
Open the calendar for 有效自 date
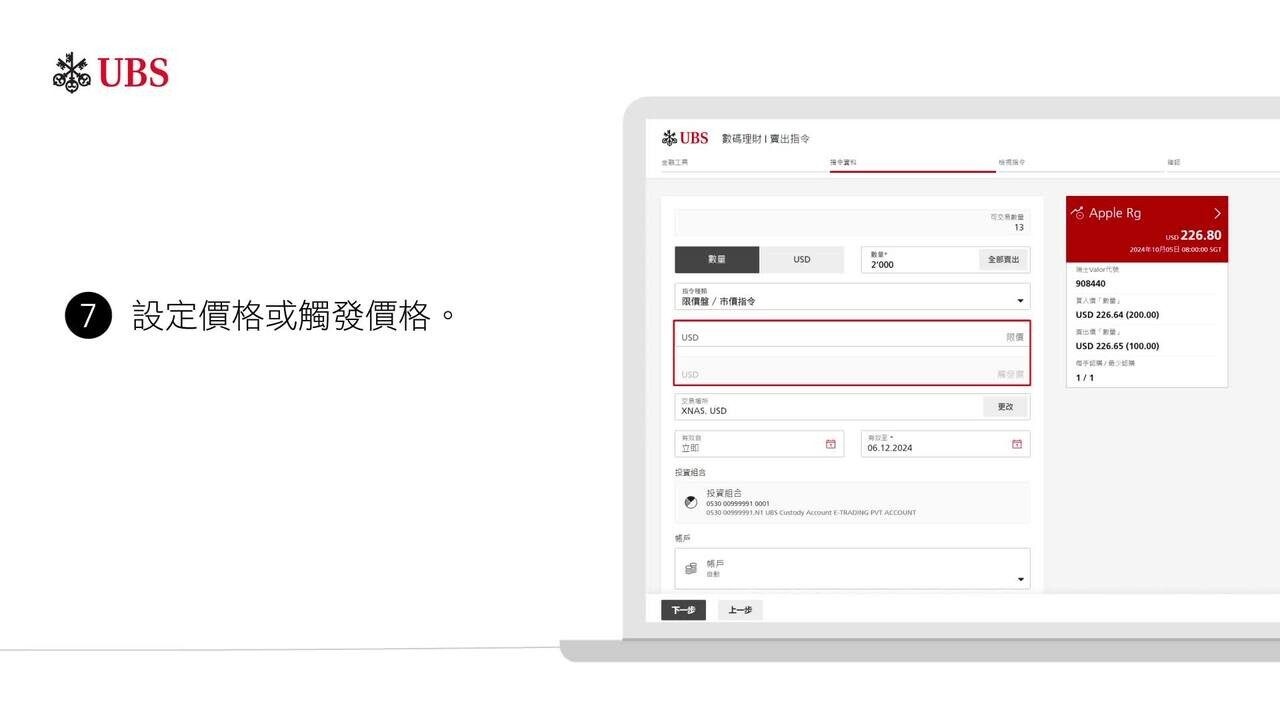(x=830, y=444)
